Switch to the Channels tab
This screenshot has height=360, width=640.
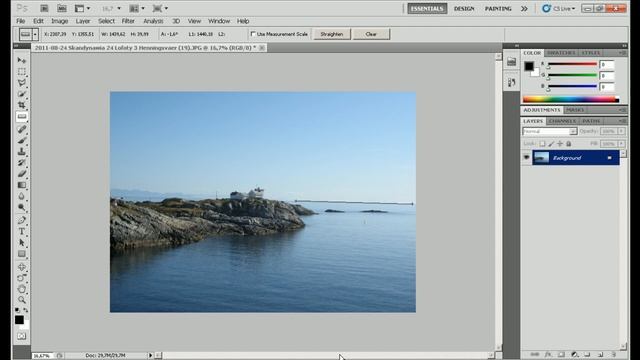[562, 121]
